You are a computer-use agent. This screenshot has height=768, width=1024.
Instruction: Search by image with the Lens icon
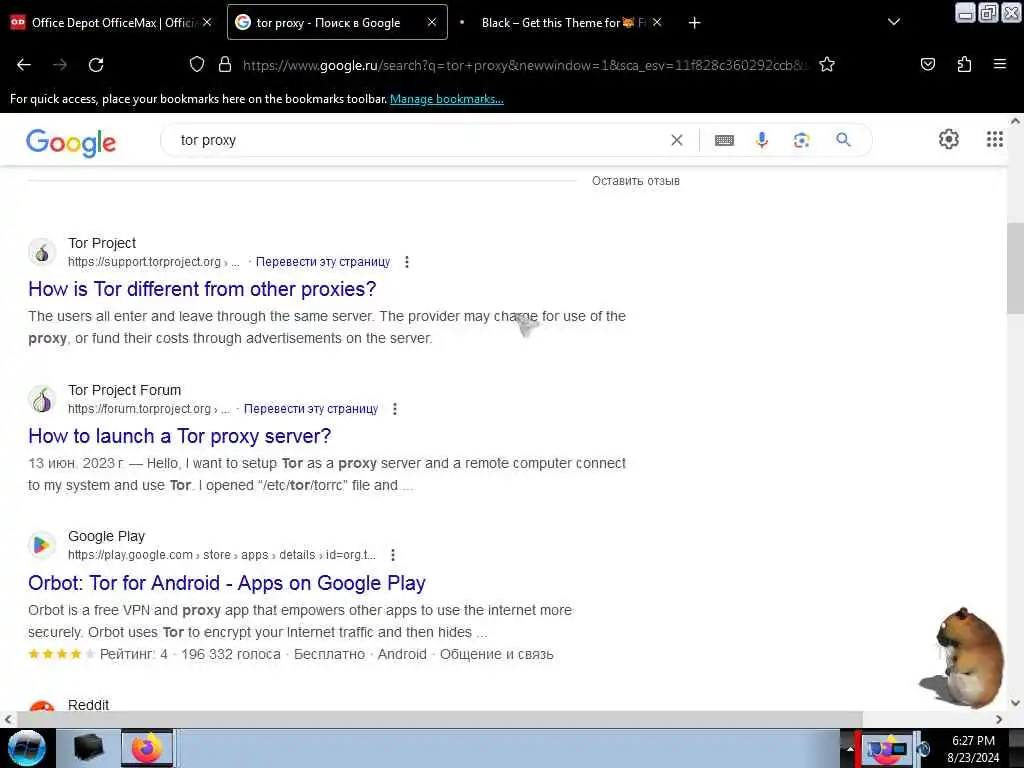[x=801, y=140]
